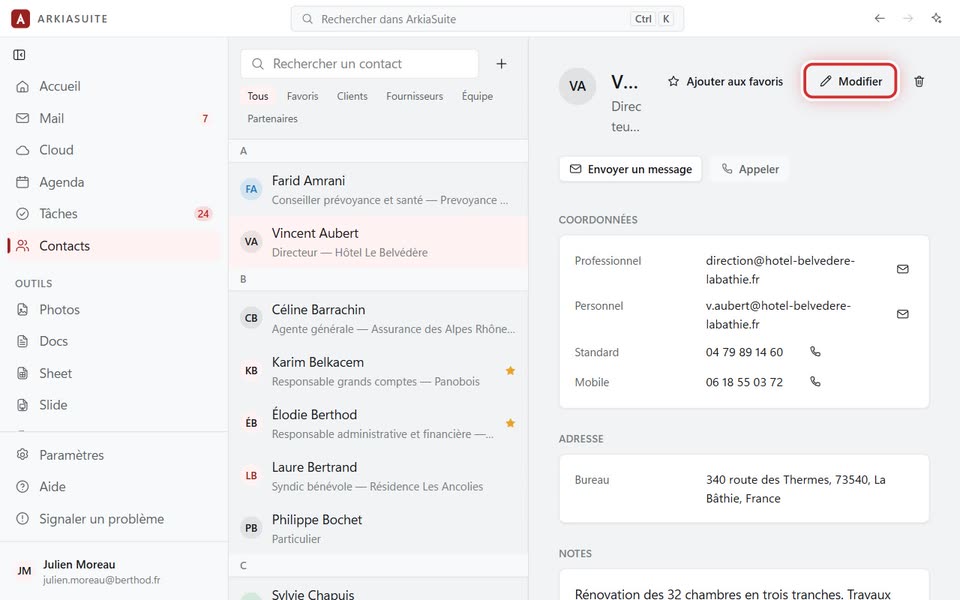The height and width of the screenshot is (600, 960).
Task: Click Envoyer un message button
Action: (x=631, y=169)
